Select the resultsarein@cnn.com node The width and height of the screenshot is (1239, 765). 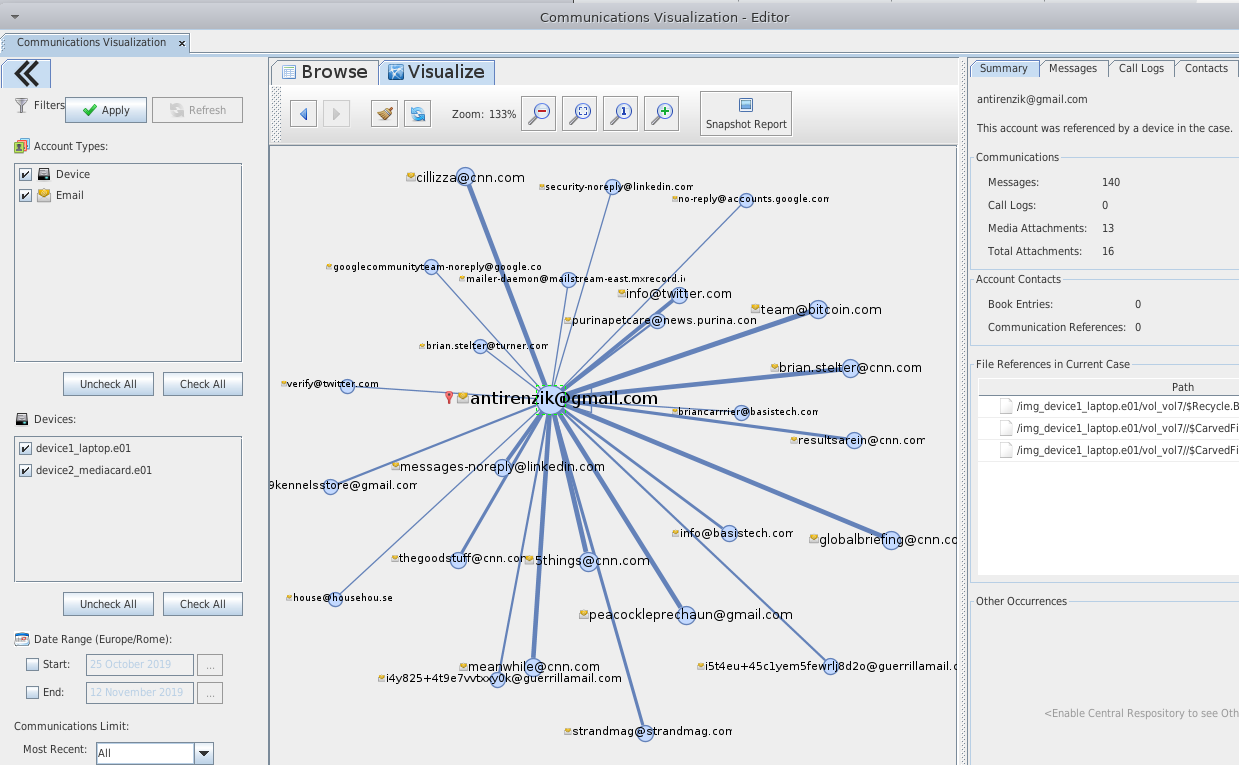pyautogui.click(x=854, y=440)
